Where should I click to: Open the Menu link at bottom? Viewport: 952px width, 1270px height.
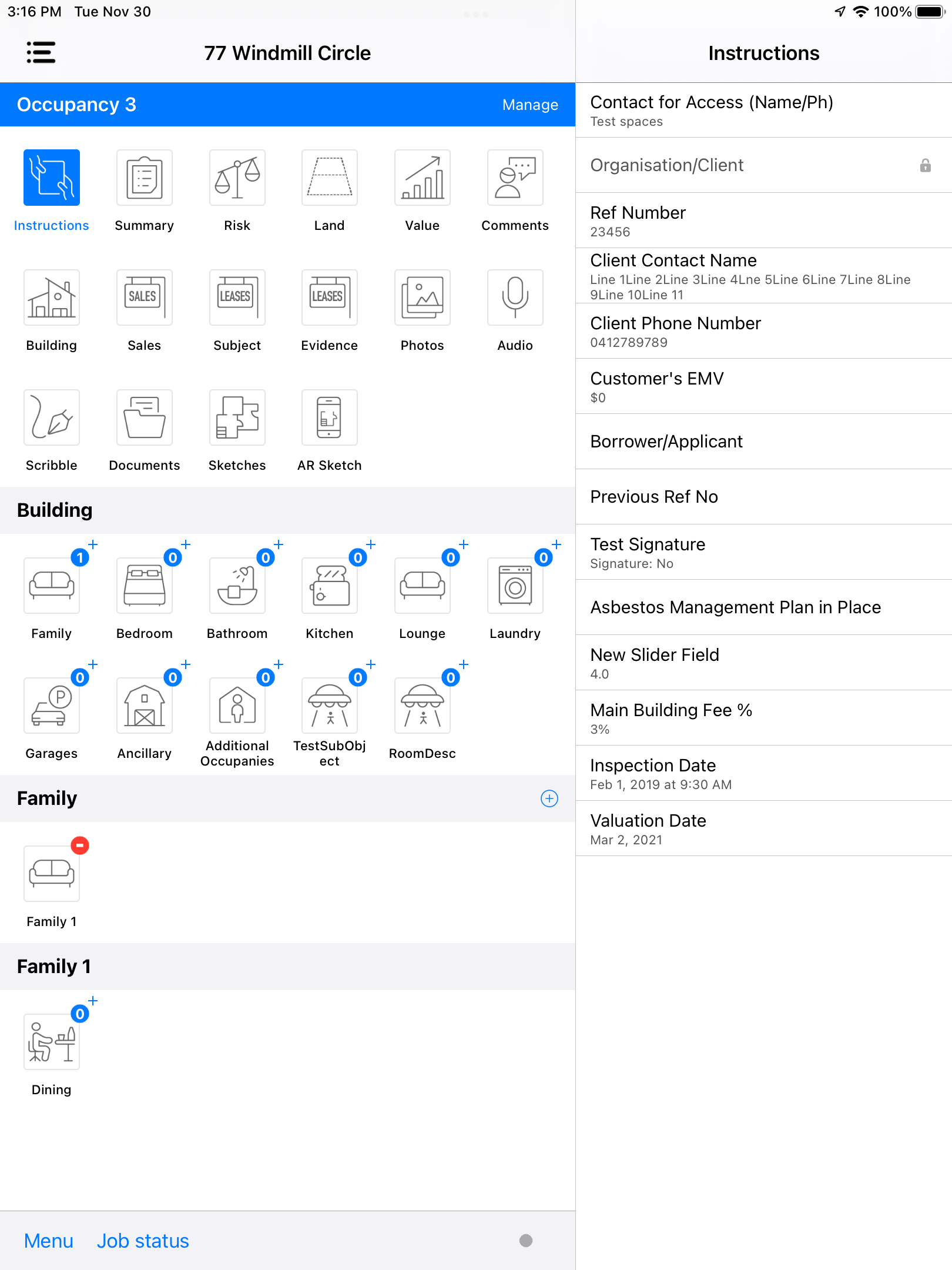click(x=49, y=1241)
